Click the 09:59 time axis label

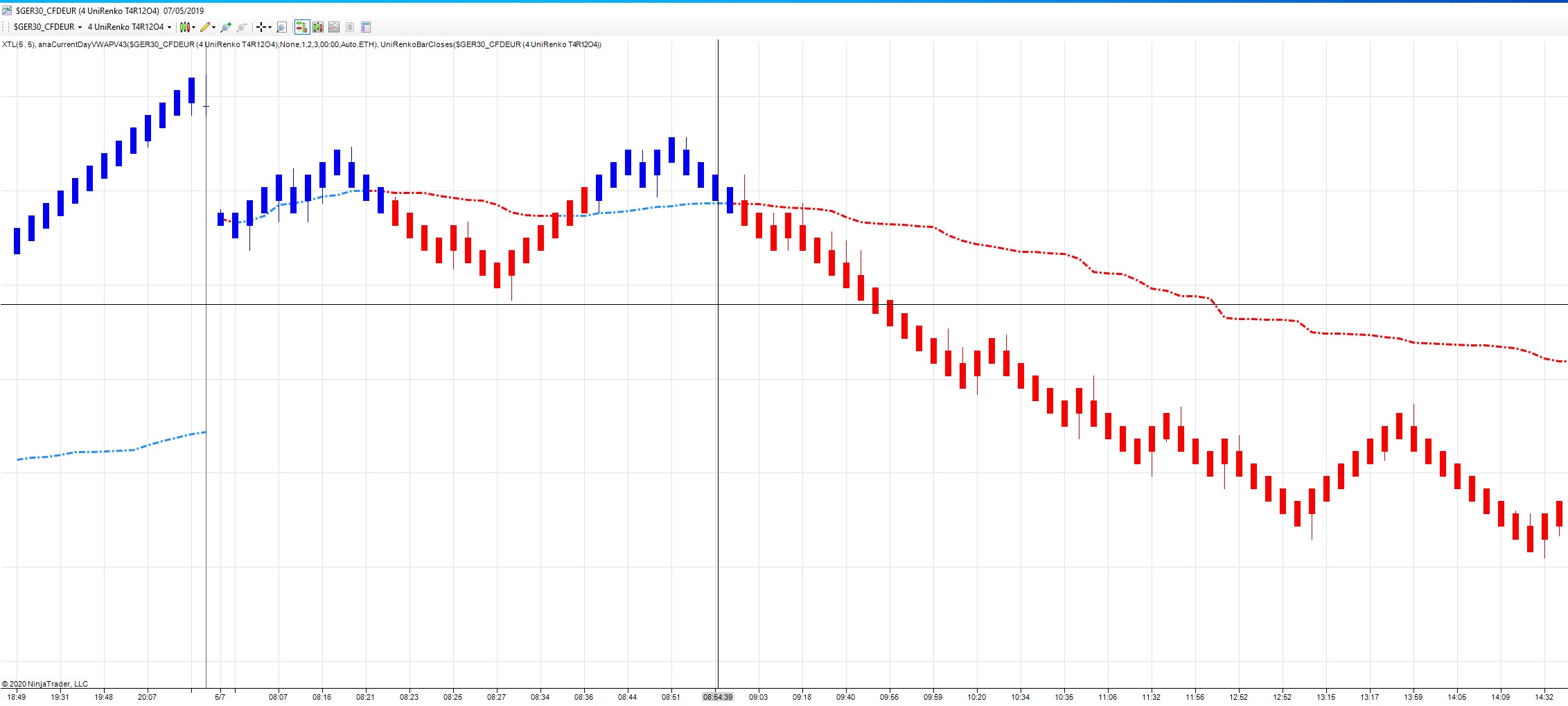click(933, 697)
